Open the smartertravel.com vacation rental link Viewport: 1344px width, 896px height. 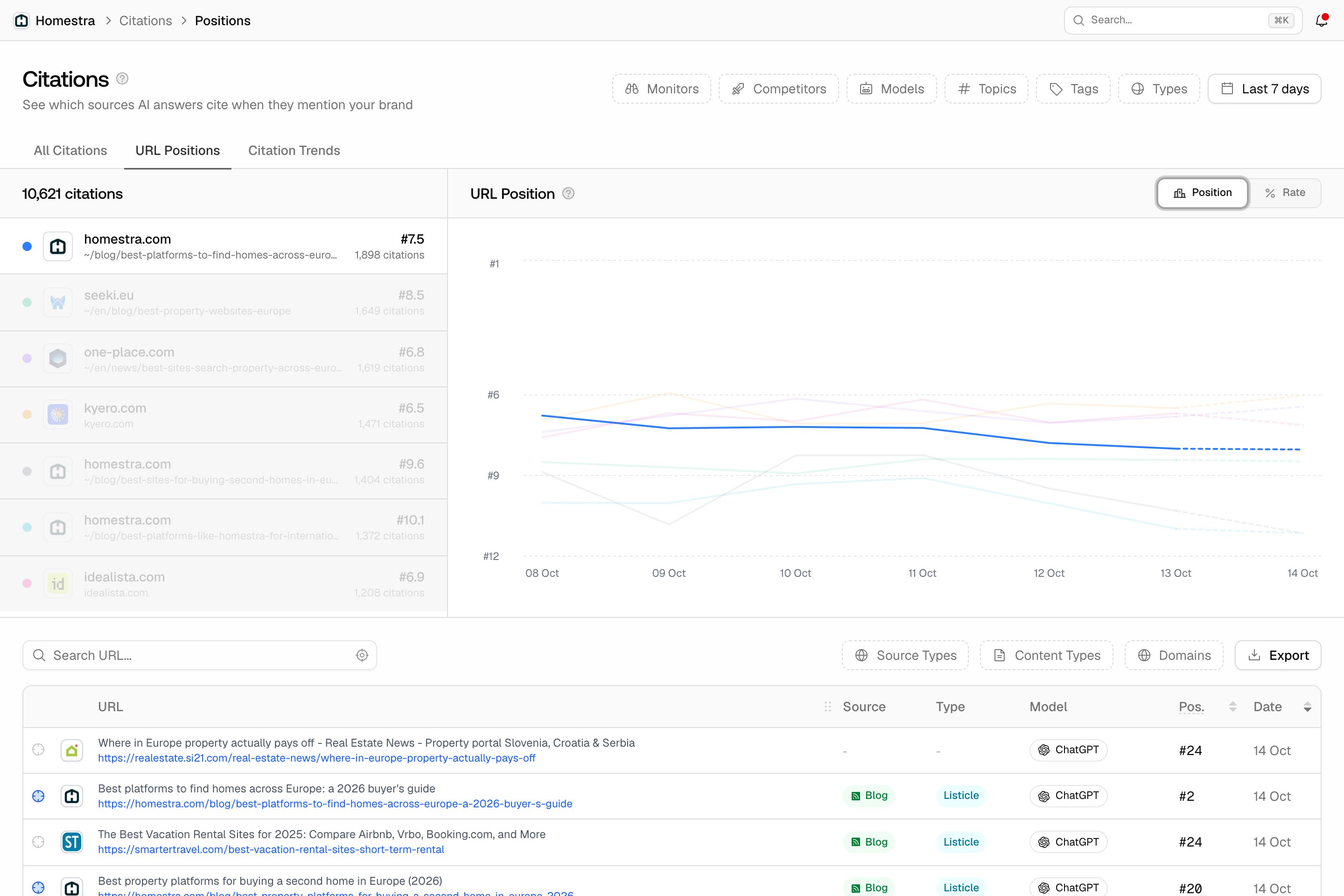pos(271,849)
